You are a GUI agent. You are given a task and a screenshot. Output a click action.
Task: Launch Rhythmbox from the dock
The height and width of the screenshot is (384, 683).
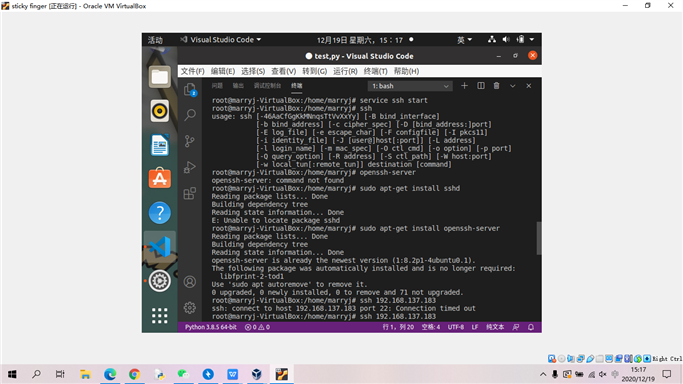pos(160,111)
